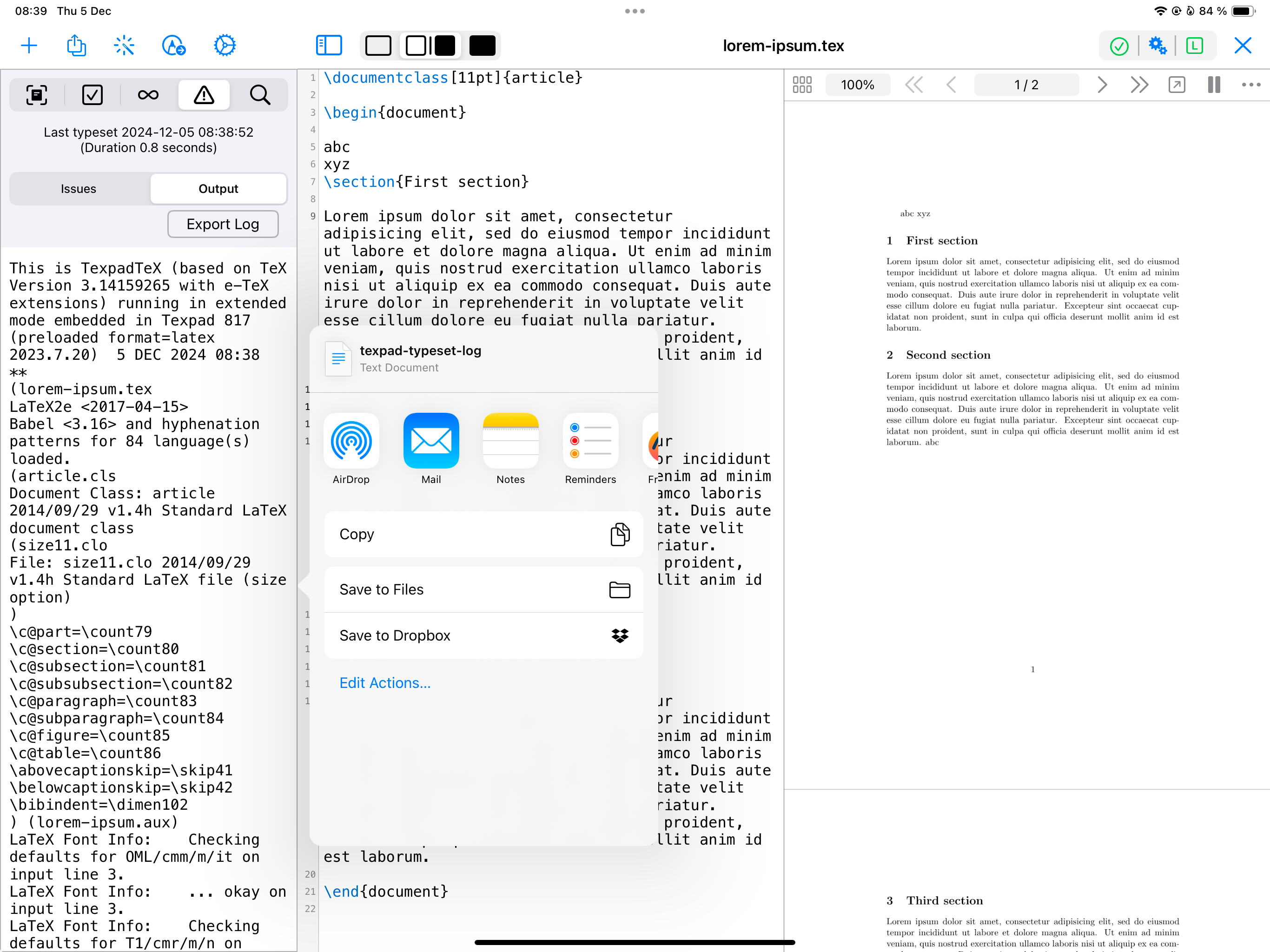Open the share/export icon in toolbar
Image resolution: width=1270 pixels, height=952 pixels.
[x=76, y=46]
